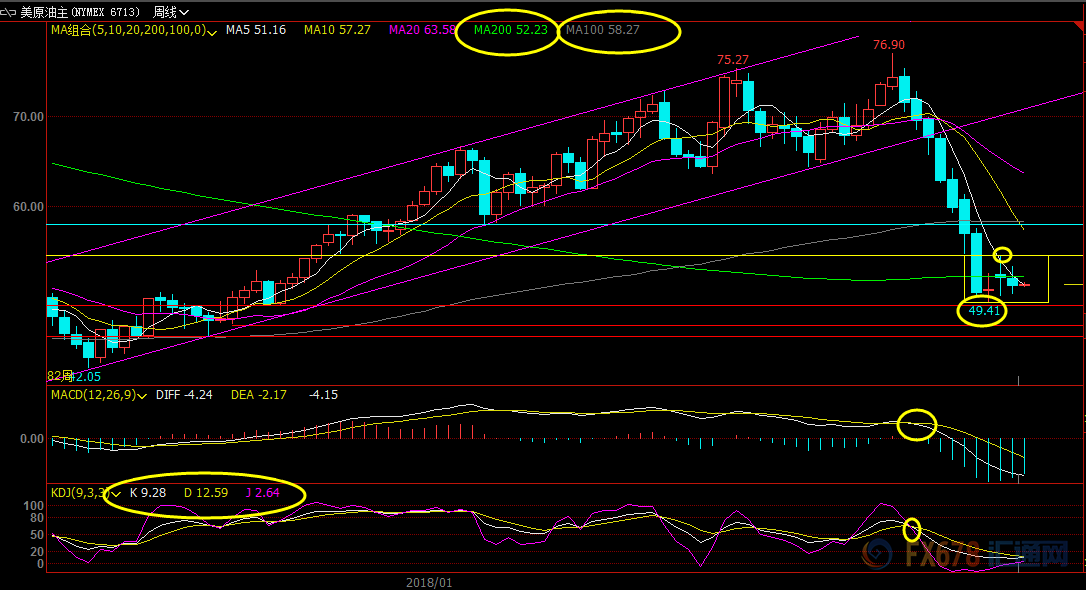1086x590 pixels.
Task: Click the gray MA100 58.27 label
Action: coord(602,31)
